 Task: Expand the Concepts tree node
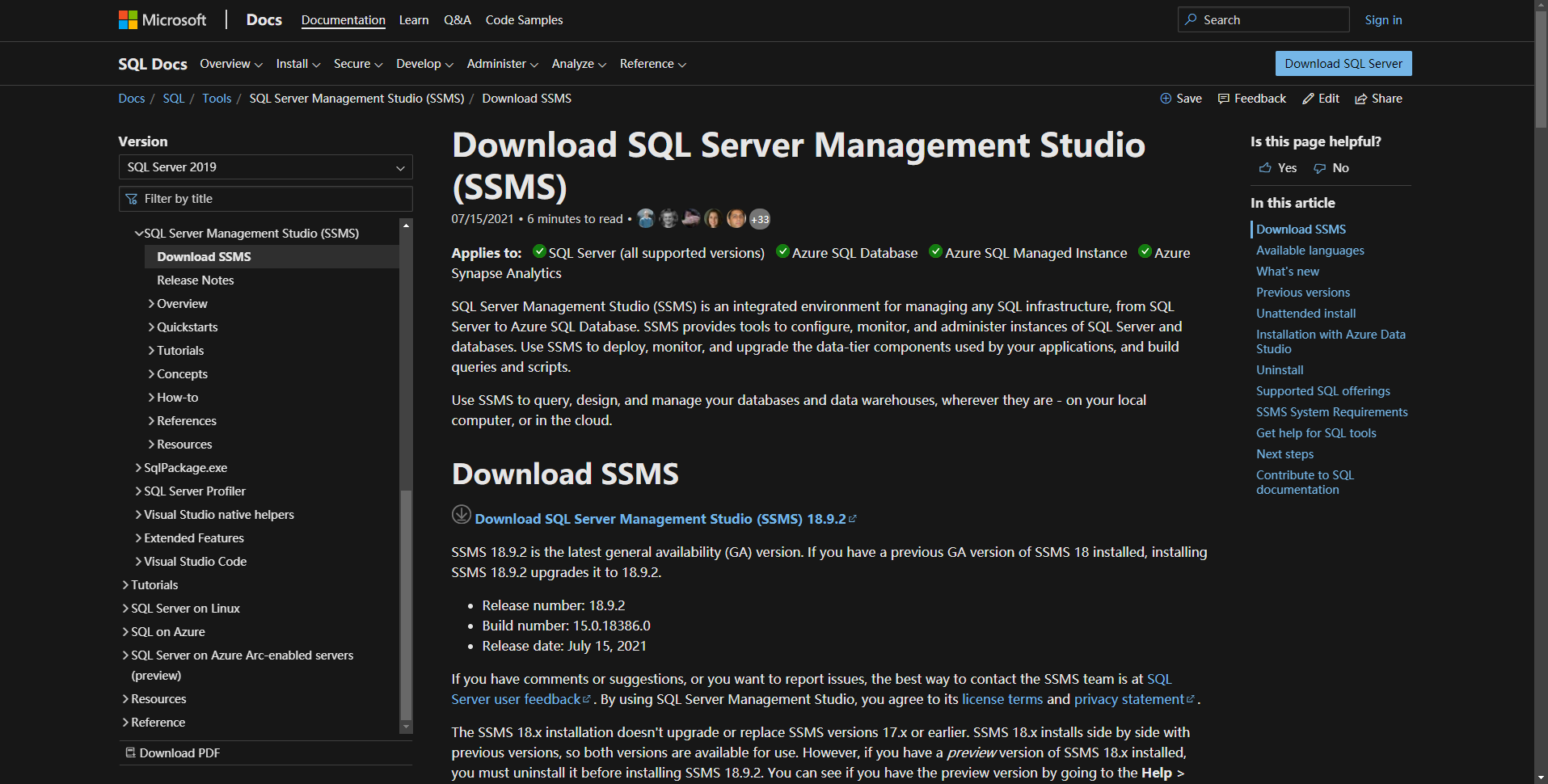tap(151, 374)
